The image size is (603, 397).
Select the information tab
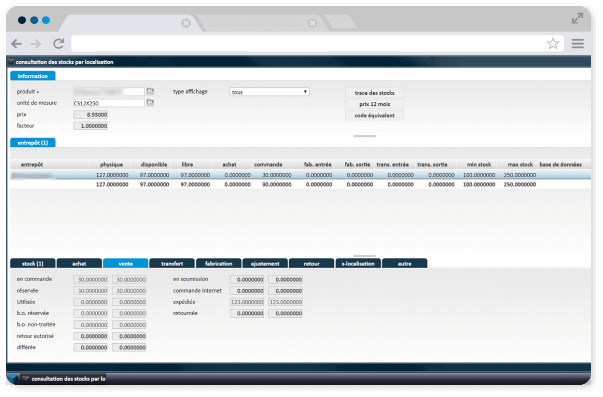[33, 76]
